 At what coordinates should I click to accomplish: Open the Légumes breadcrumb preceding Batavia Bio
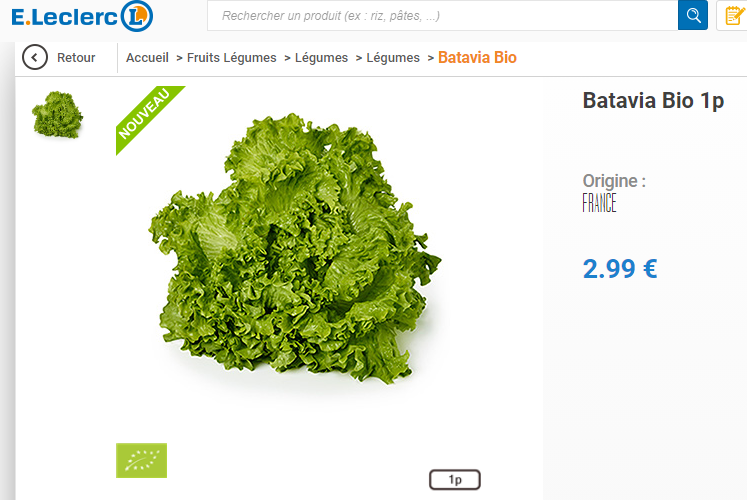click(x=393, y=58)
